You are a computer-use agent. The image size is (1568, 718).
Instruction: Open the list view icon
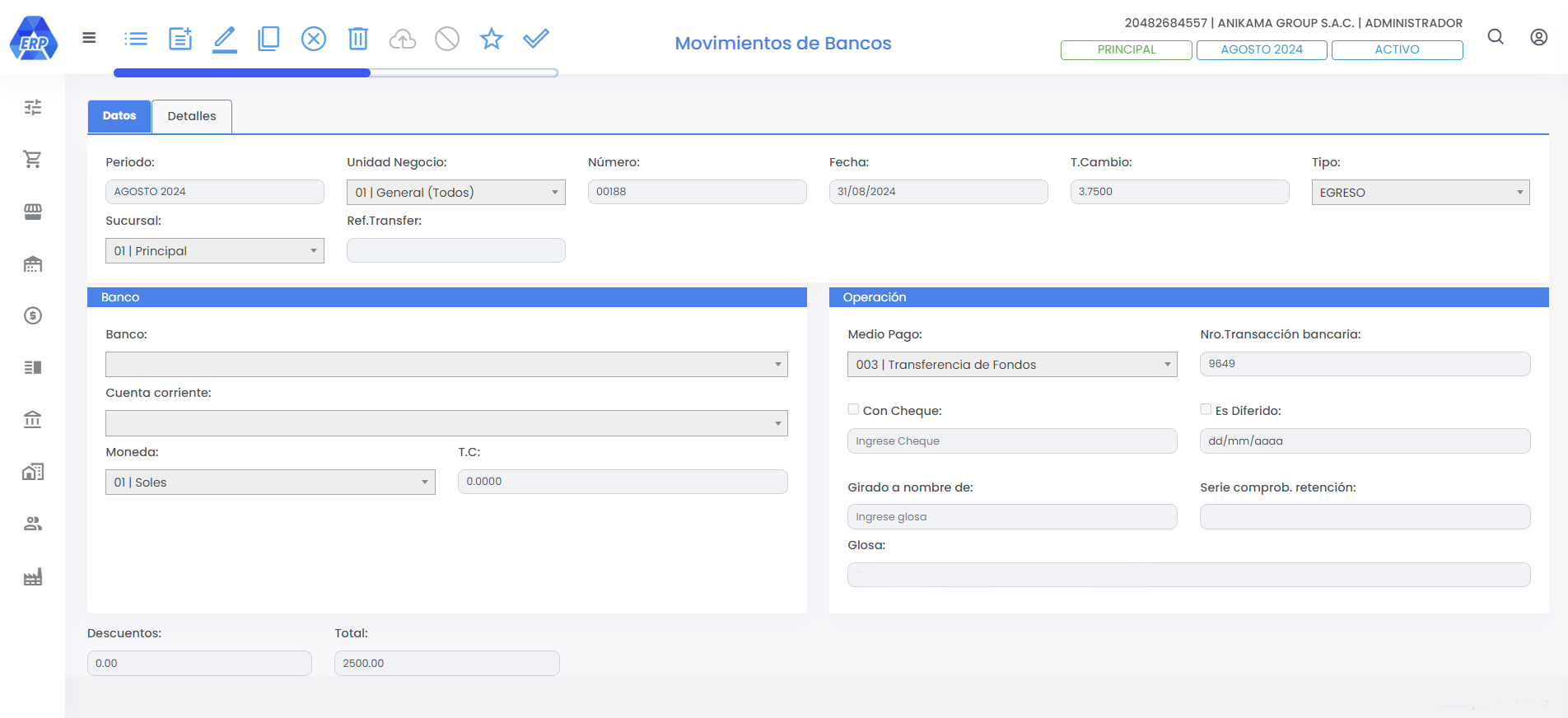136,39
